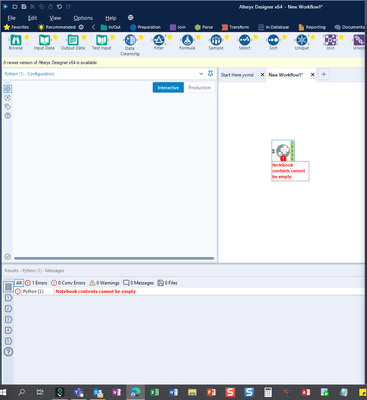Open the Edit menu
Screen dimensions: 367x400
click(x=32, y=18)
